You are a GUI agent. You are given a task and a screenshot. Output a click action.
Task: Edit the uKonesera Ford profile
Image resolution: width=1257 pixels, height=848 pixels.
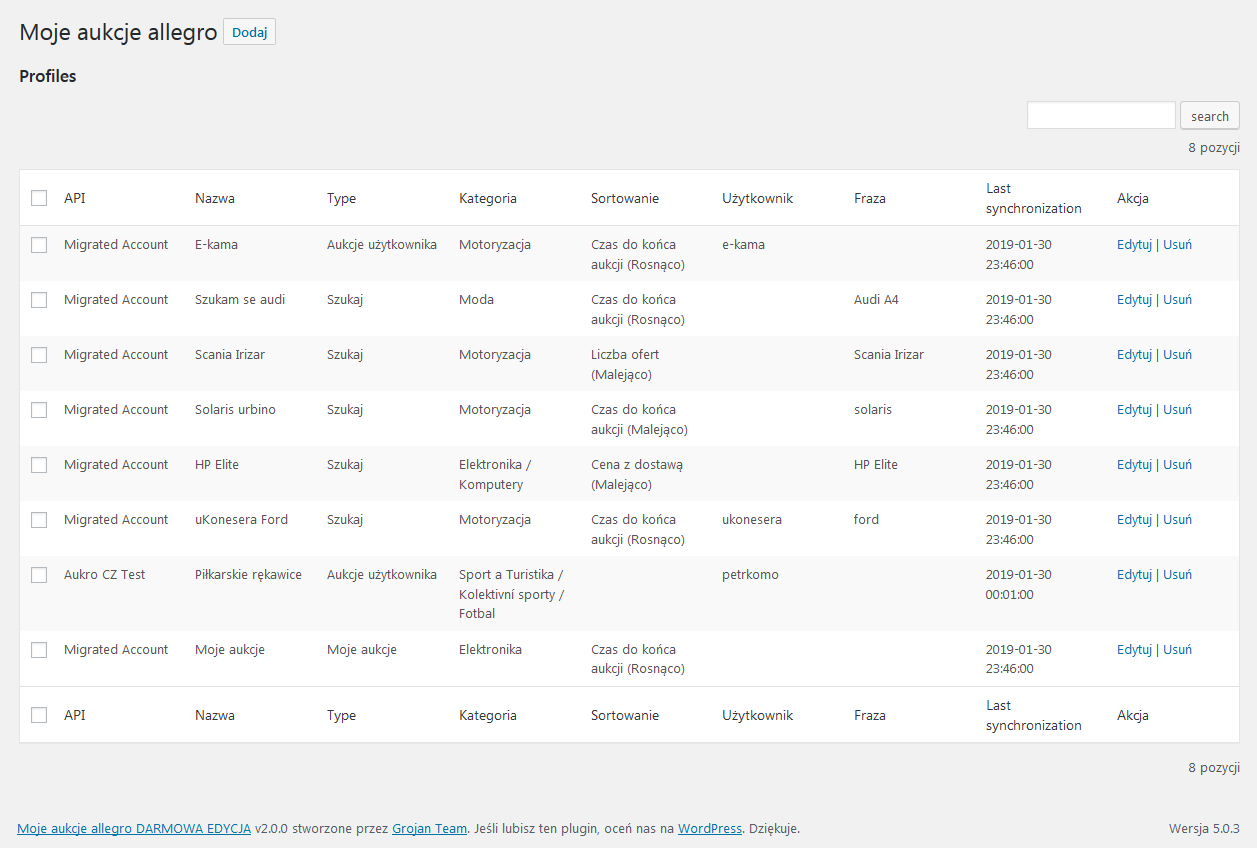coord(1134,520)
